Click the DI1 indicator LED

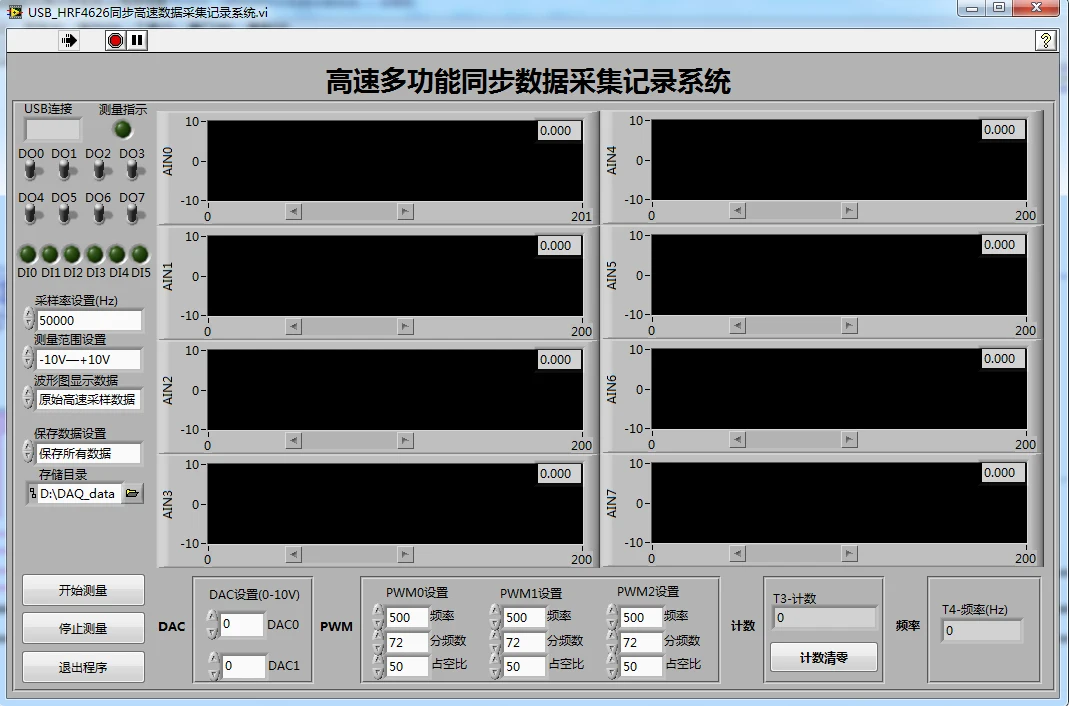tap(50, 254)
